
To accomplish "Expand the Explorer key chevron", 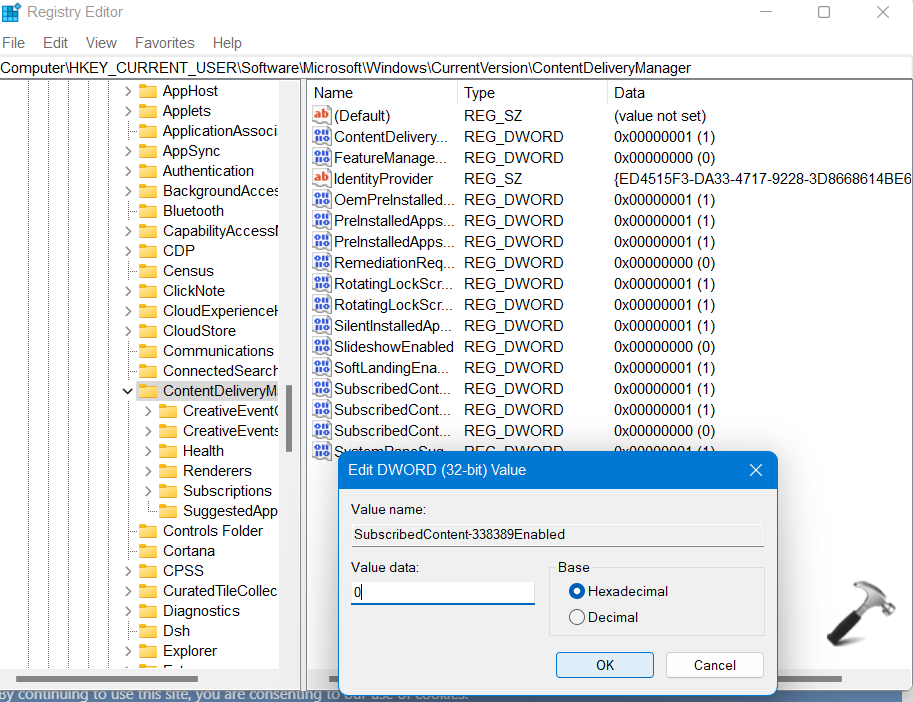I will tap(128, 651).
